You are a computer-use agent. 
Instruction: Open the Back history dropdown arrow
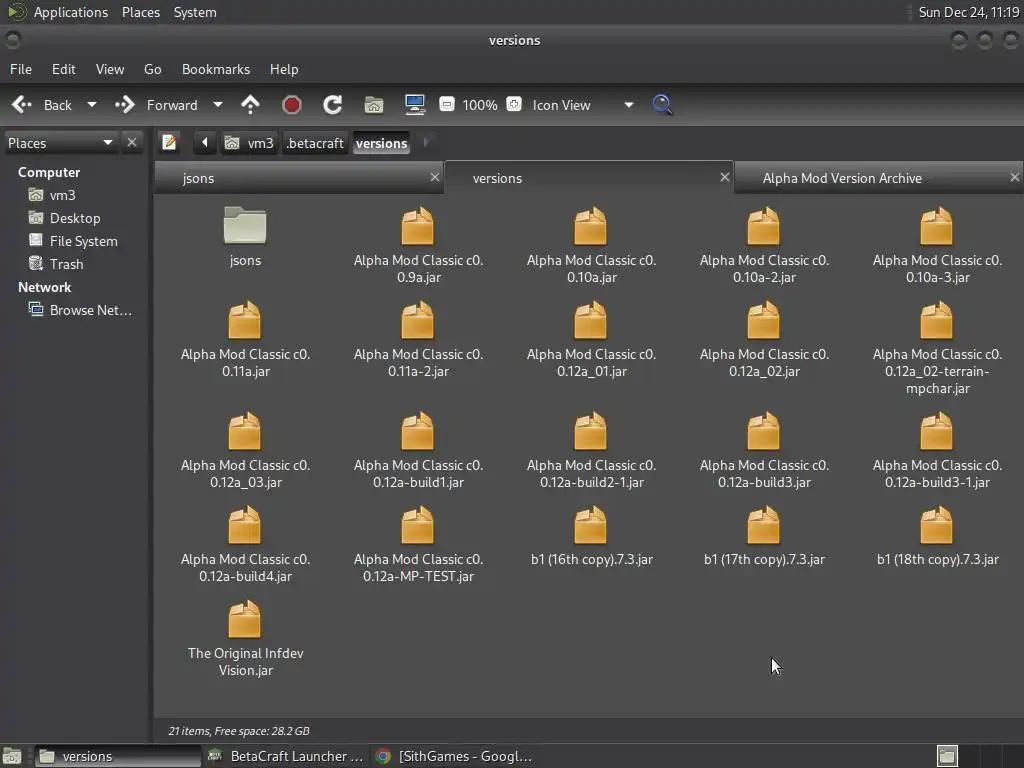coord(92,104)
